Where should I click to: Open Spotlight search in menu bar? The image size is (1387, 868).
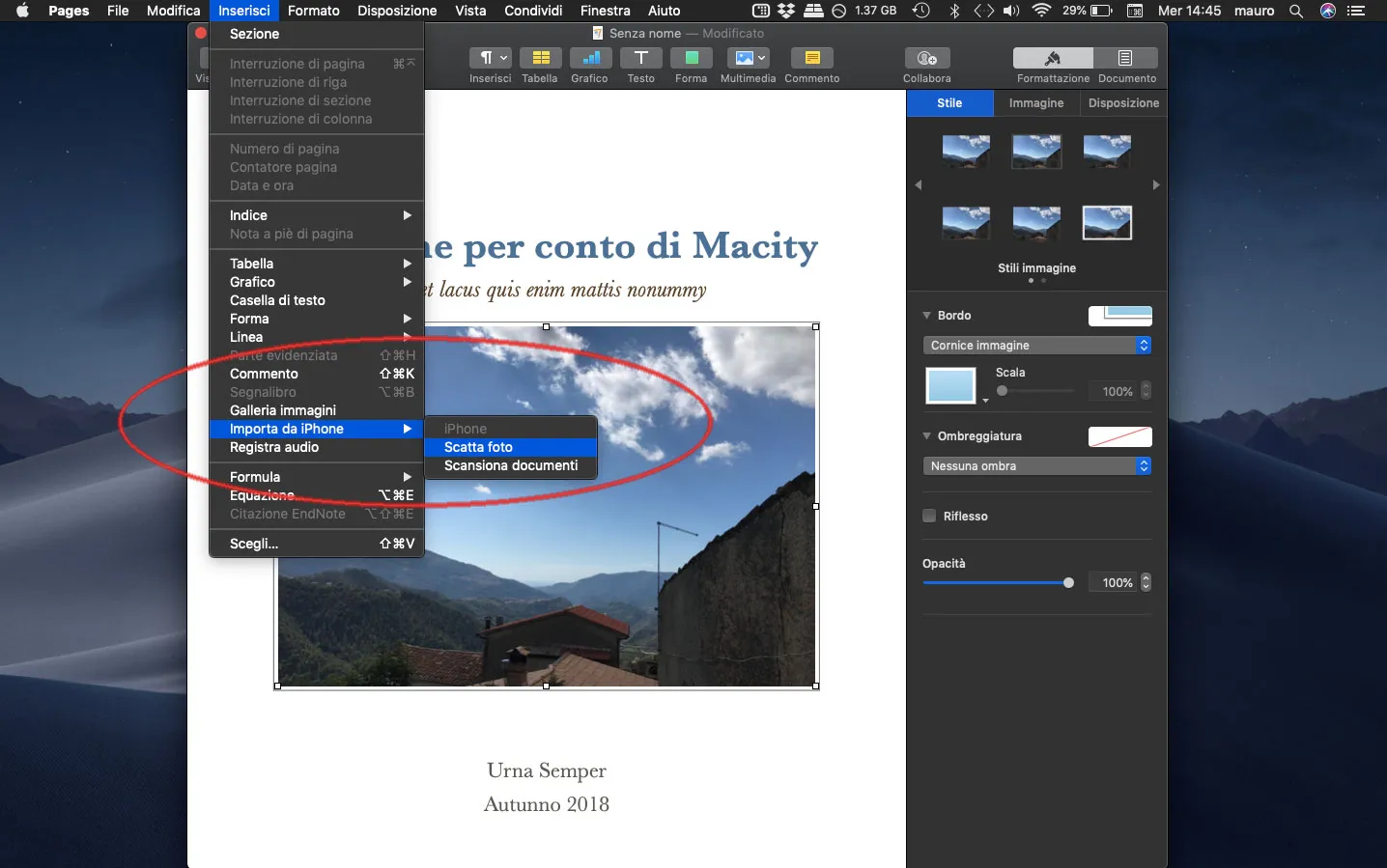click(1296, 11)
